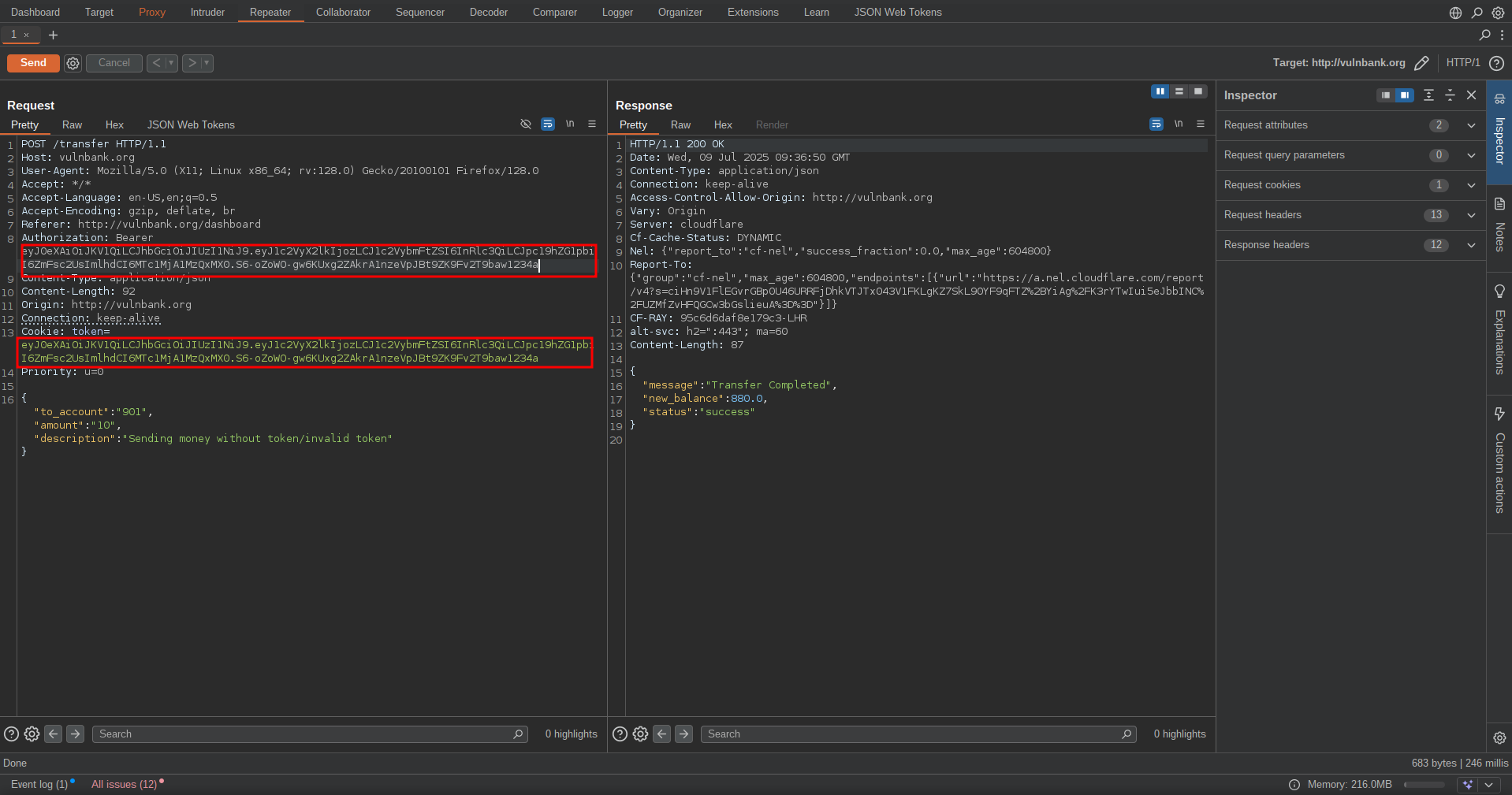This screenshot has height=795, width=1512.
Task: Toggle hide non-printable eye icon in request
Action: 526,124
